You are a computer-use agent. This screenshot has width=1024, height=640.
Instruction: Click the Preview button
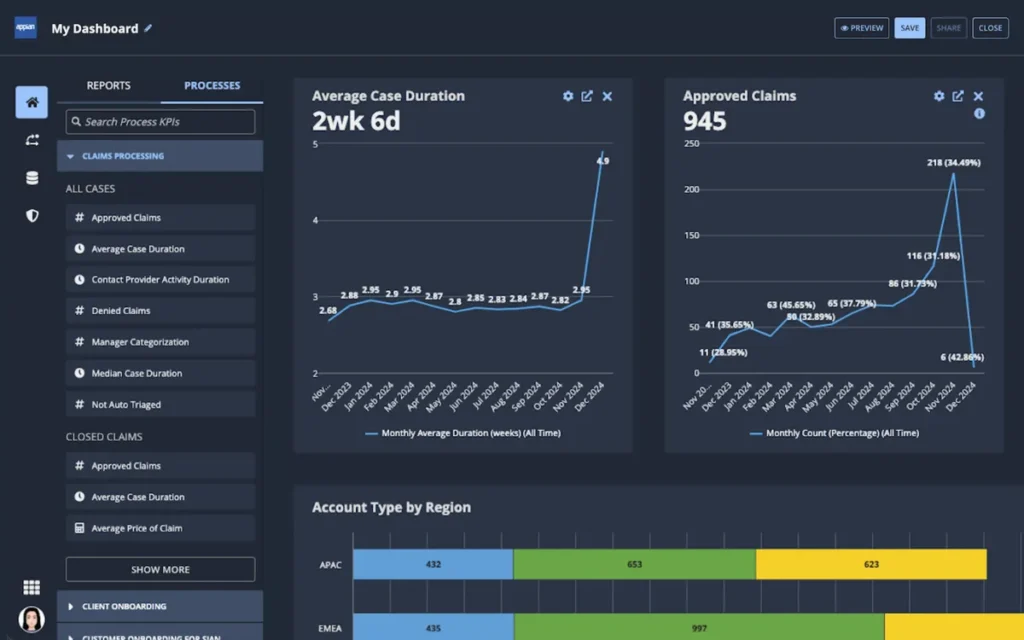point(861,28)
